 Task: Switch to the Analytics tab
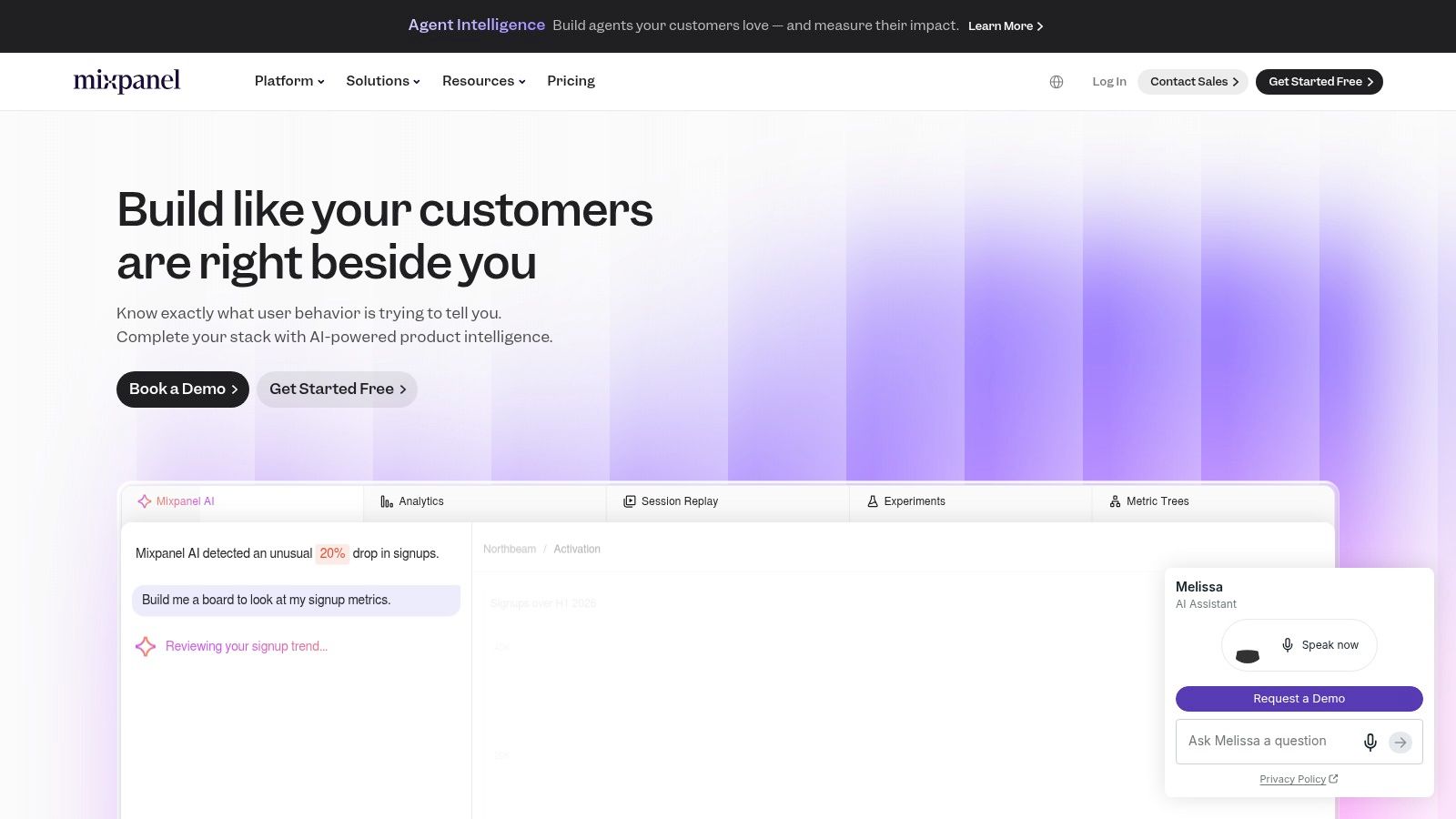tap(485, 501)
